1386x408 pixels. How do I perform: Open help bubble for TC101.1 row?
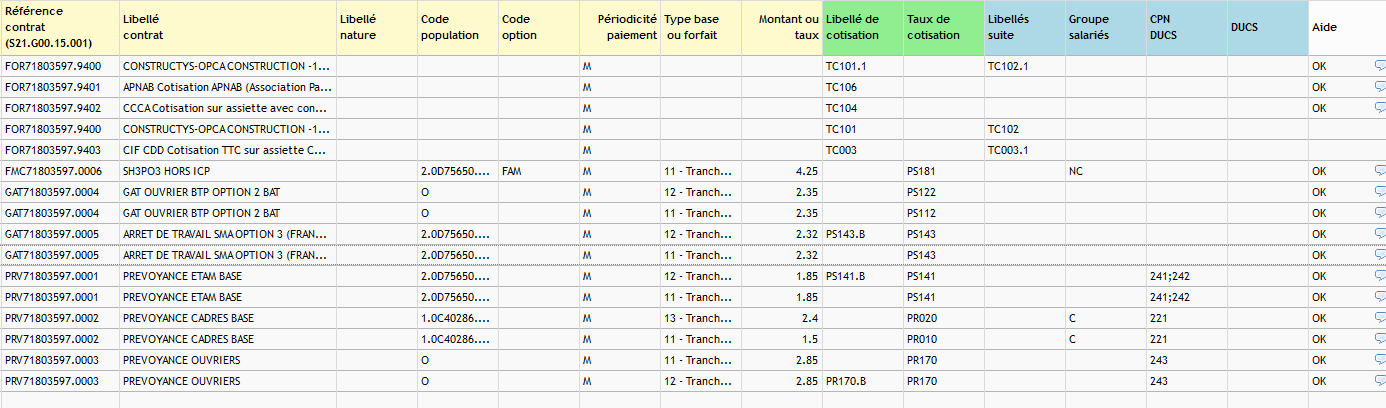[1380, 66]
